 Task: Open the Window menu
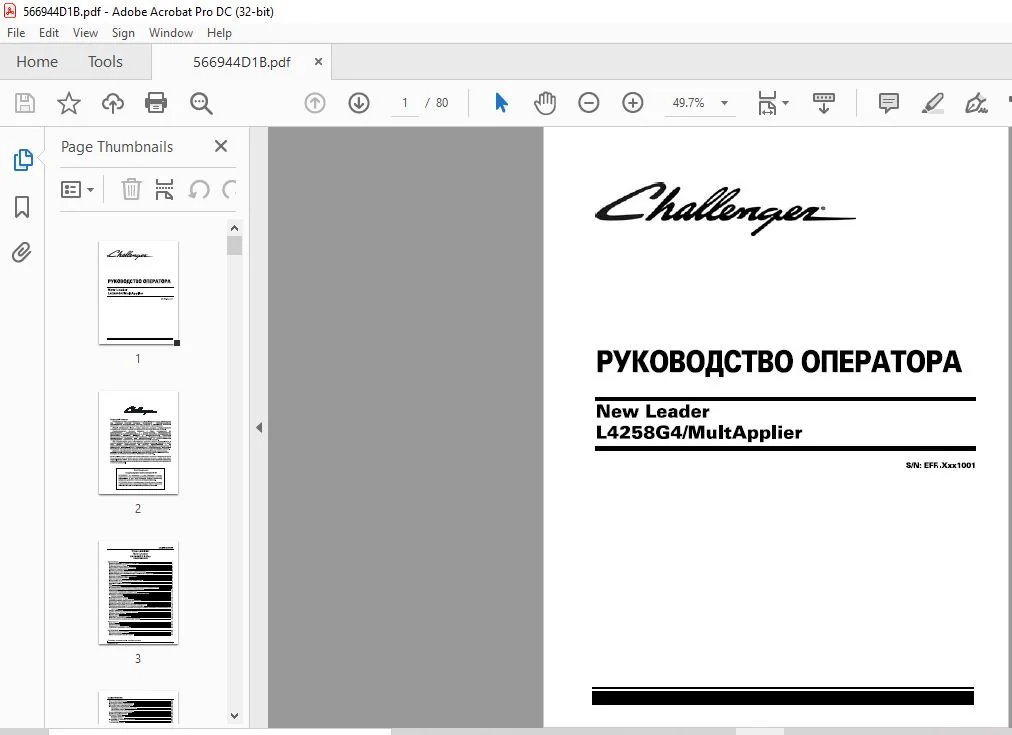click(171, 33)
